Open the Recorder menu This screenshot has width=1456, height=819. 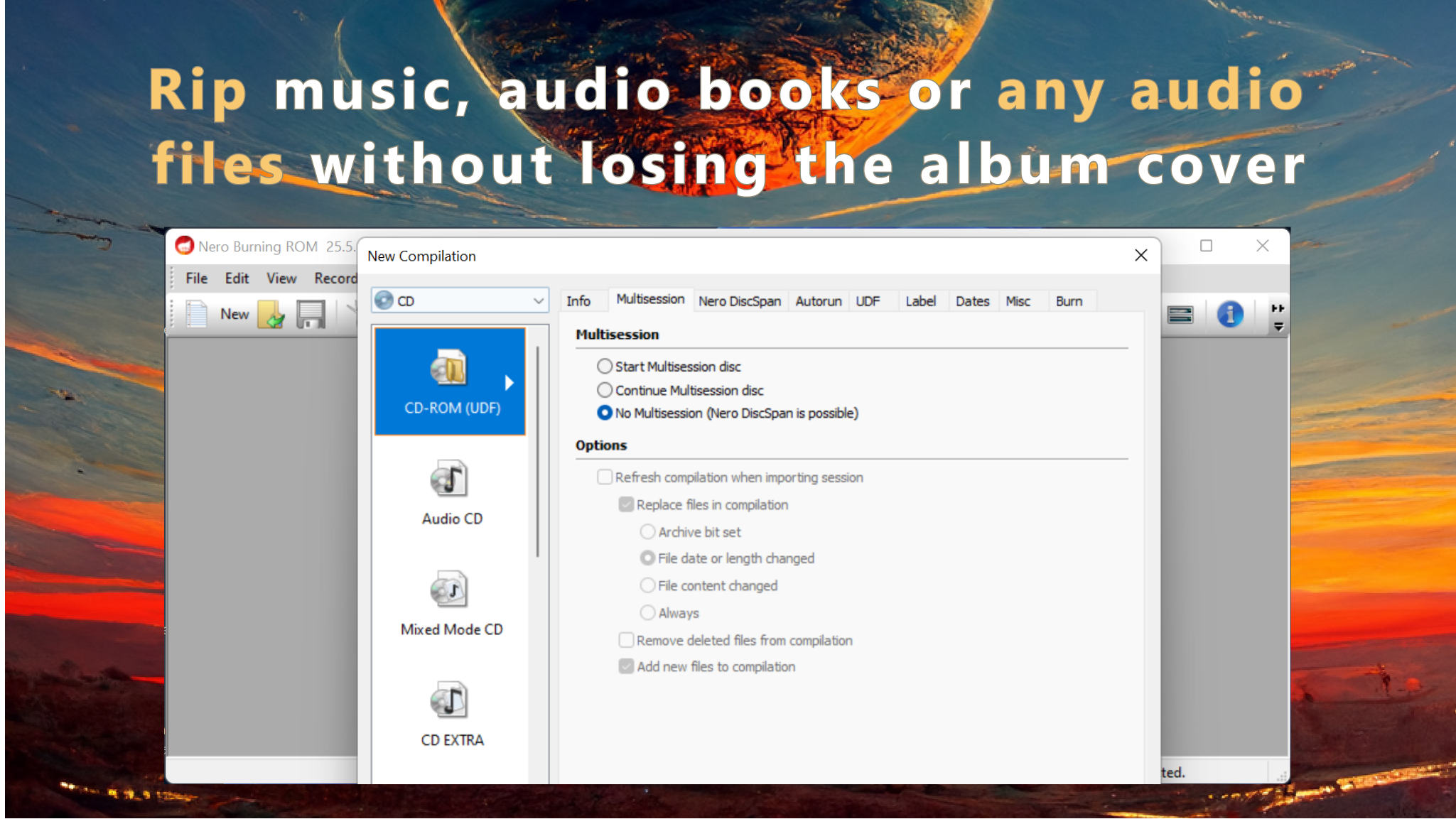pyautogui.click(x=335, y=278)
